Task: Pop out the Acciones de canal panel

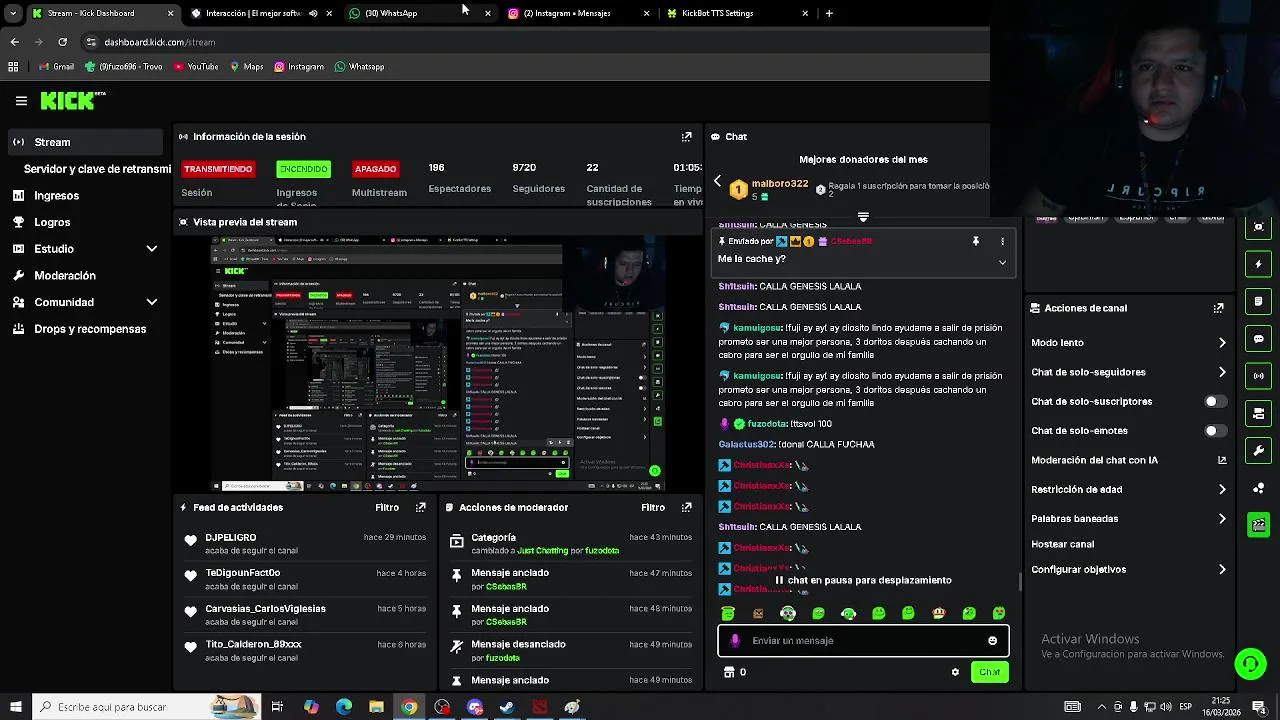Action: (x=1218, y=308)
